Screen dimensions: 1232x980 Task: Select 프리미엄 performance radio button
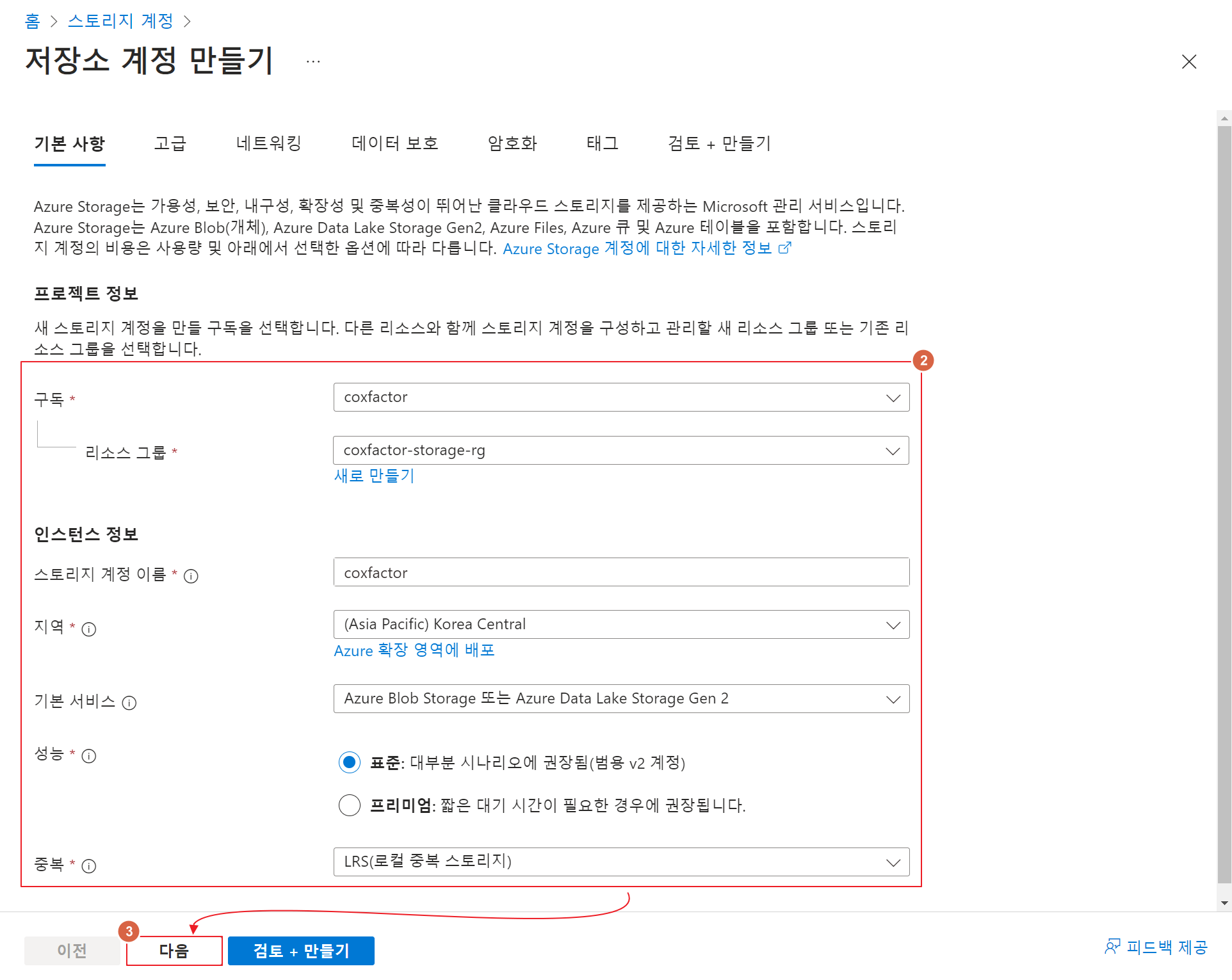[350, 805]
